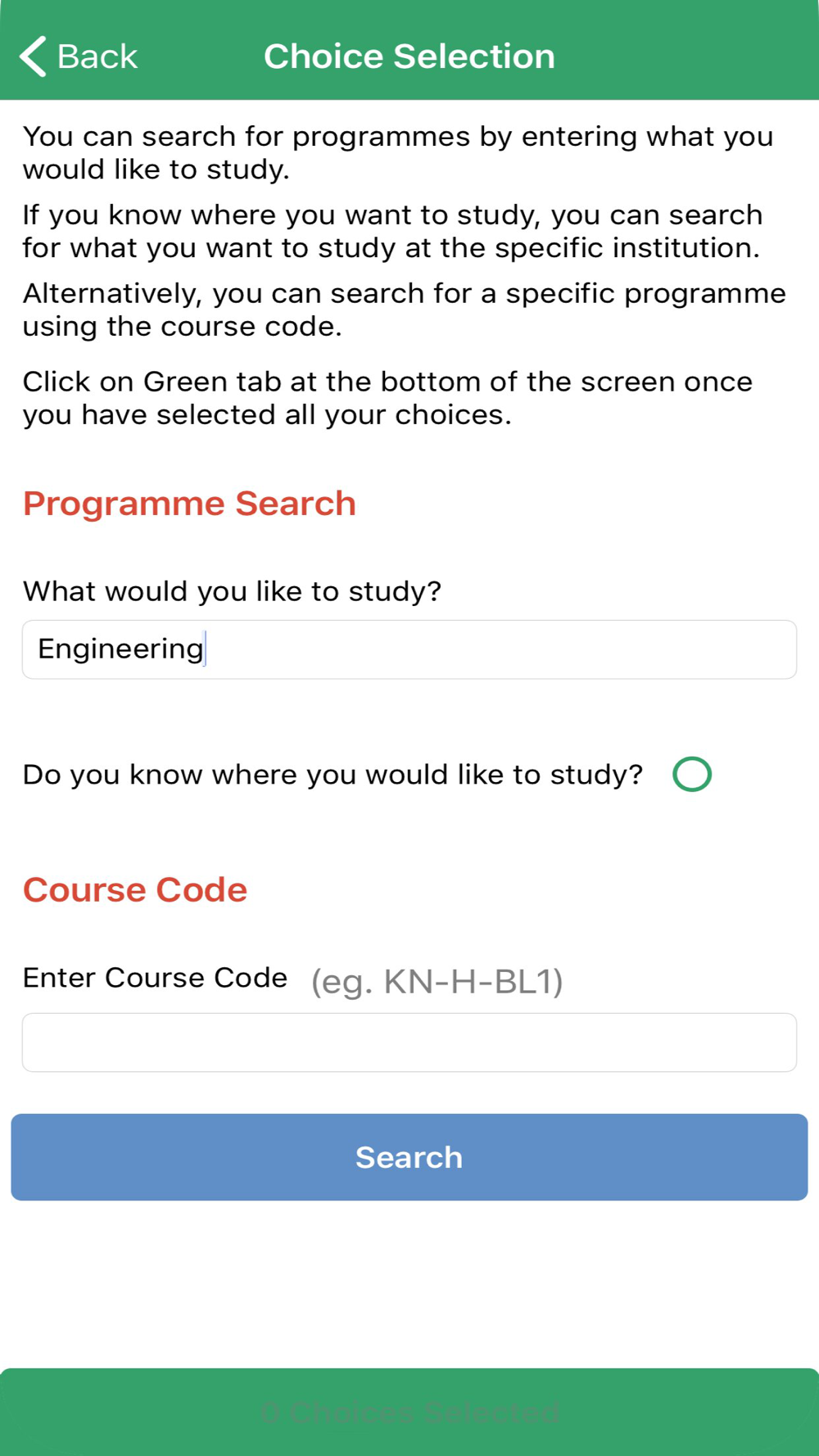Image resolution: width=819 pixels, height=1456 pixels.
Task: Click the first instruction paragraph about programmes
Action: click(398, 152)
